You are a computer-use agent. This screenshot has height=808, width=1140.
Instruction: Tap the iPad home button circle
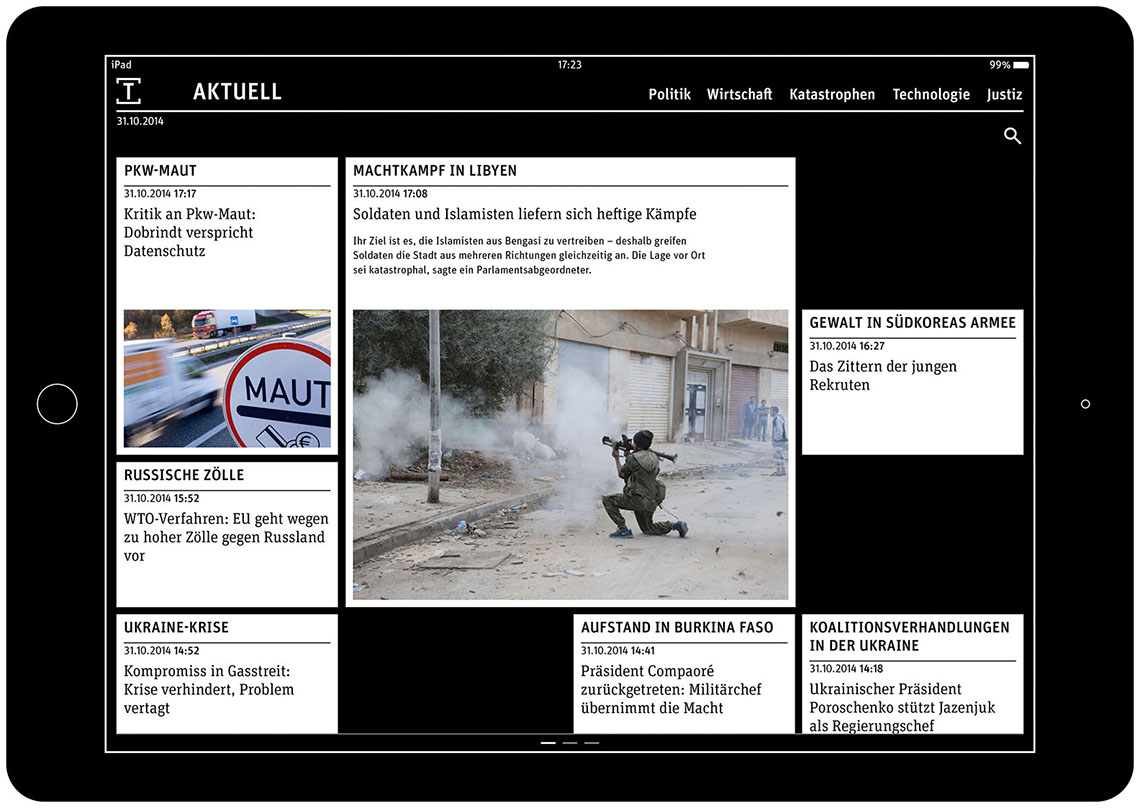(x=57, y=404)
